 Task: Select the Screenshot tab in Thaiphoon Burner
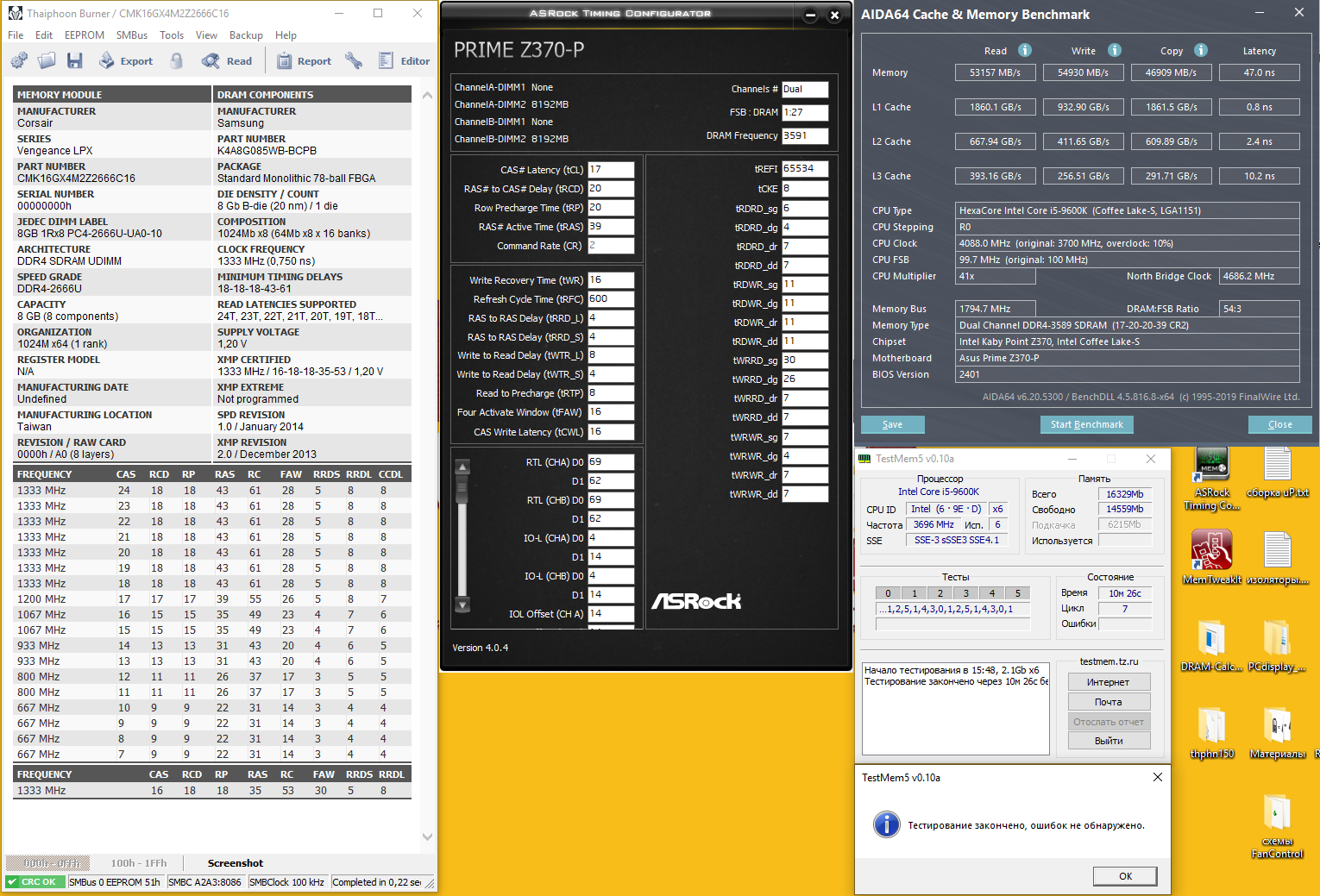pos(236,863)
